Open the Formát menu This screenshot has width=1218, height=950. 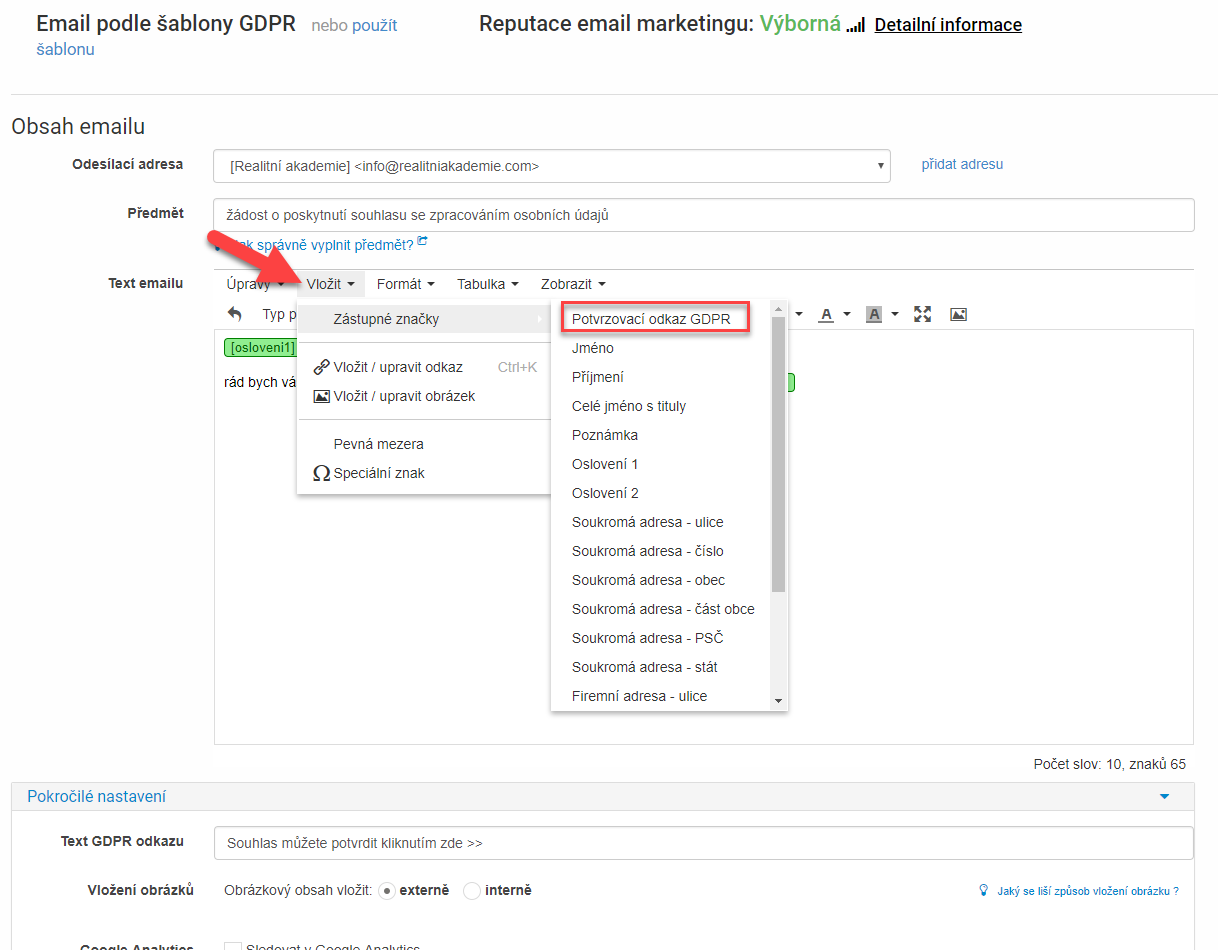click(405, 284)
